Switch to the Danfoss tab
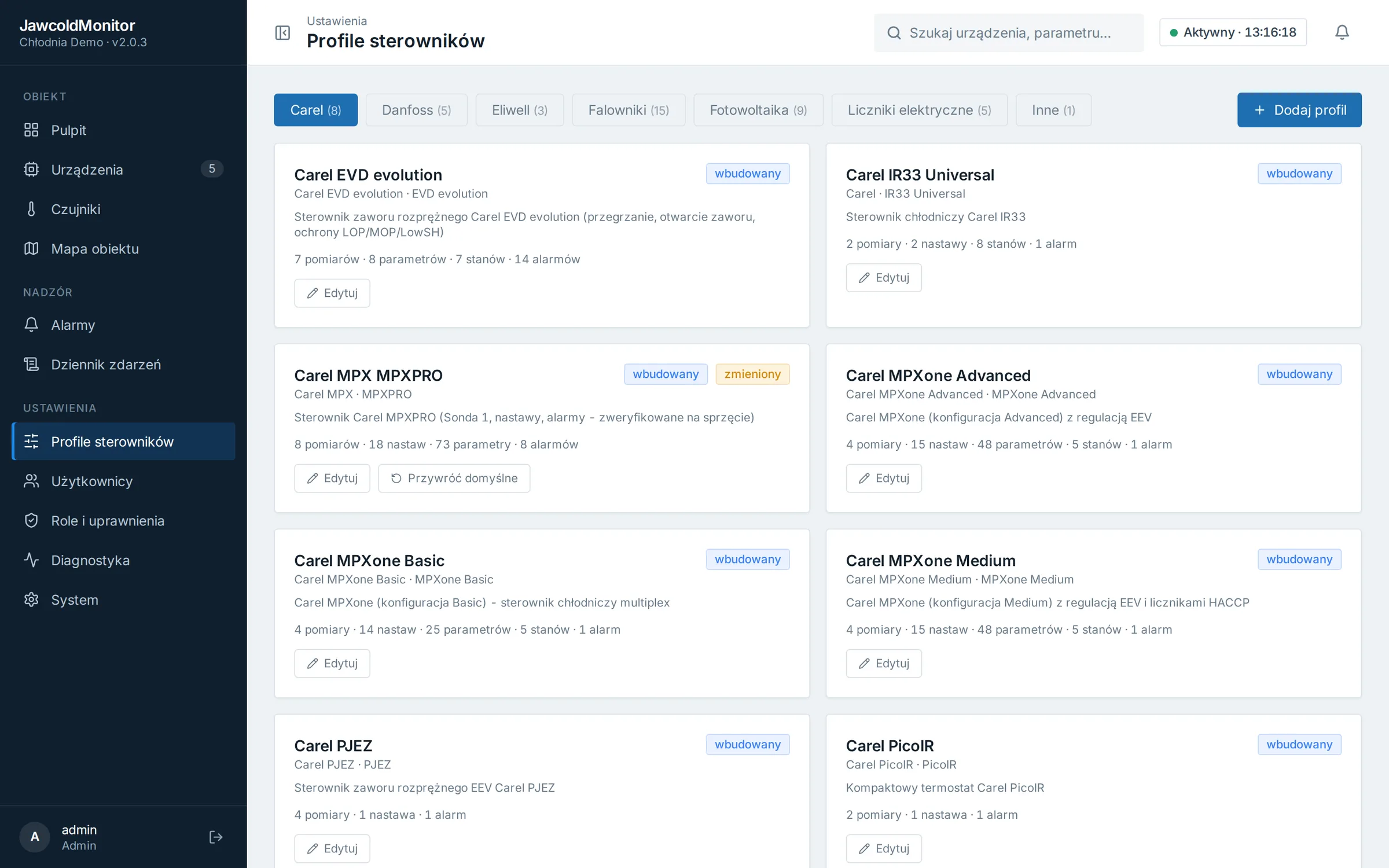 (416, 110)
